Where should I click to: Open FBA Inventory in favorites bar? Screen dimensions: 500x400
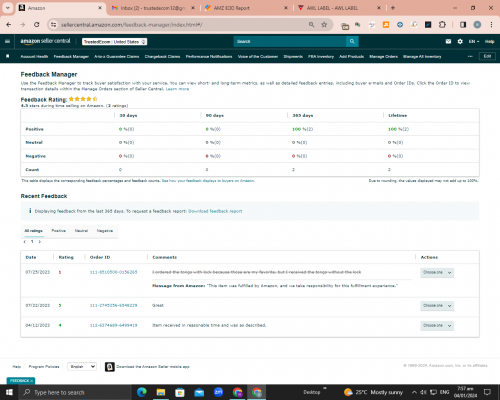point(321,57)
